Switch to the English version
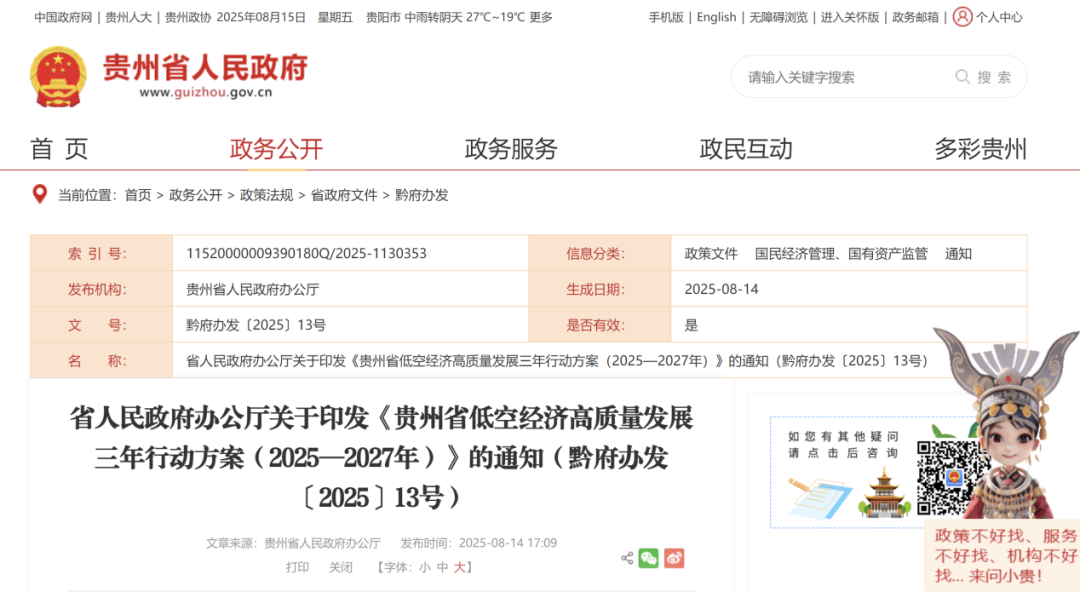Screen dimensions: 1080x592 pyautogui.click(x=716, y=17)
